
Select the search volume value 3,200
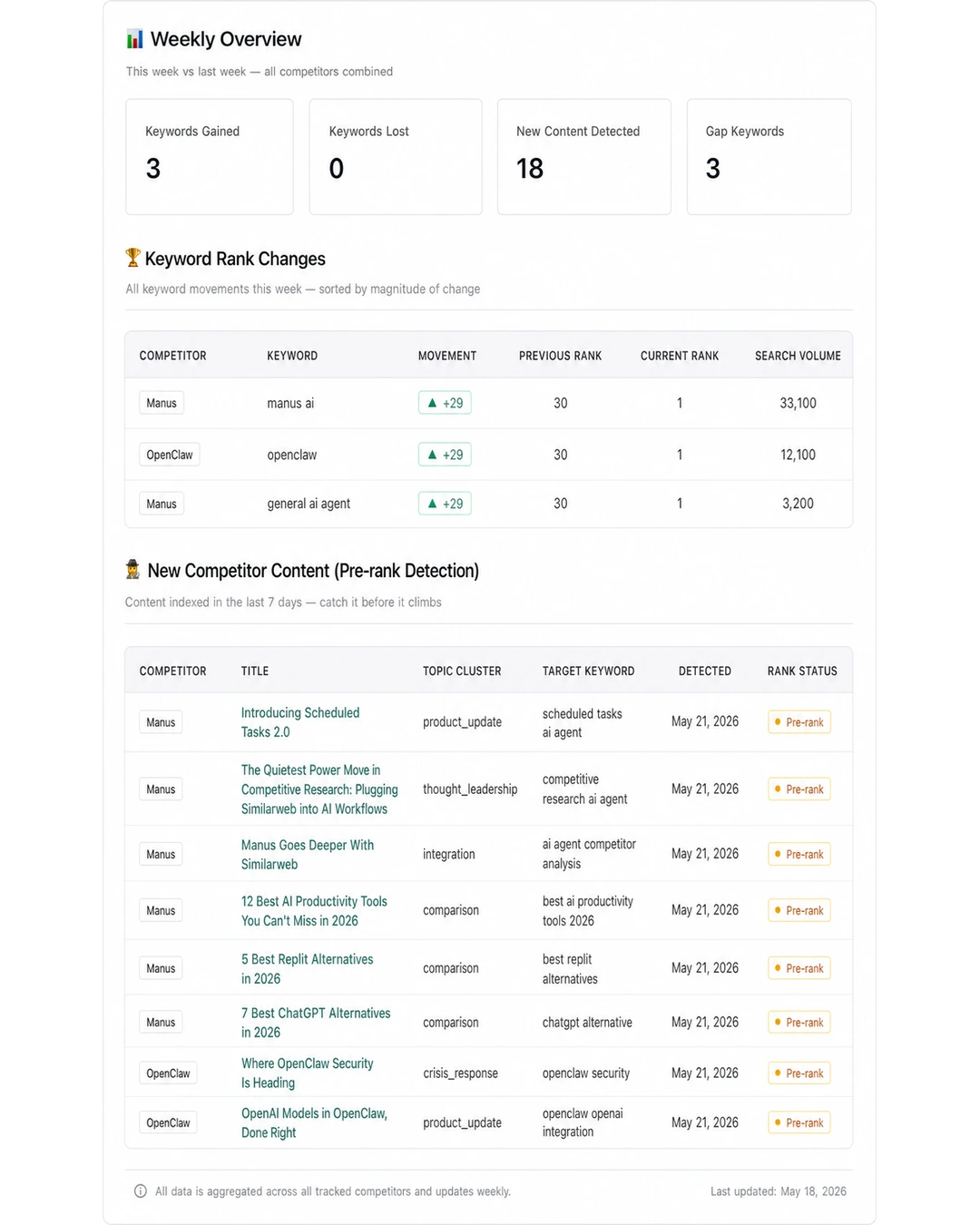(799, 504)
